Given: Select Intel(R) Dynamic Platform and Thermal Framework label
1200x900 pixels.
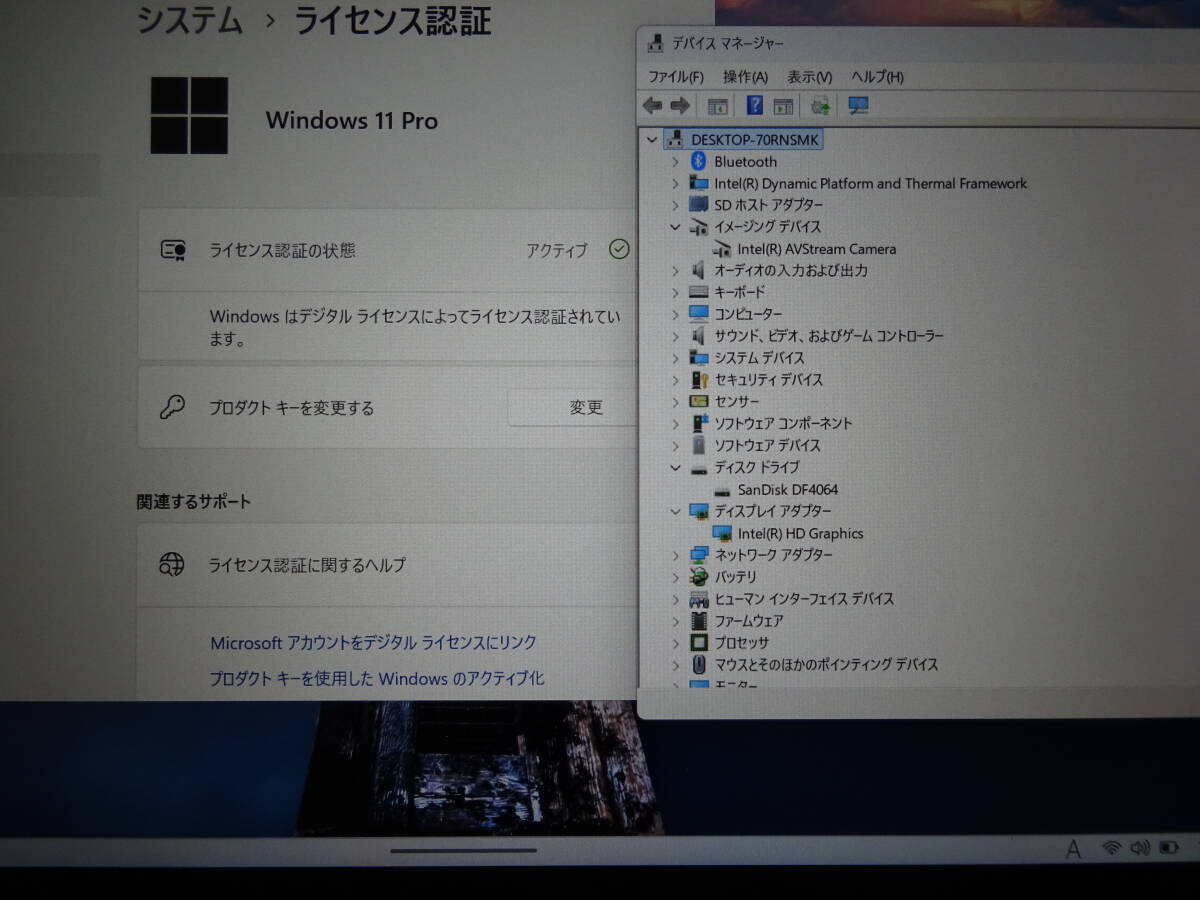Looking at the screenshot, I should (x=870, y=184).
